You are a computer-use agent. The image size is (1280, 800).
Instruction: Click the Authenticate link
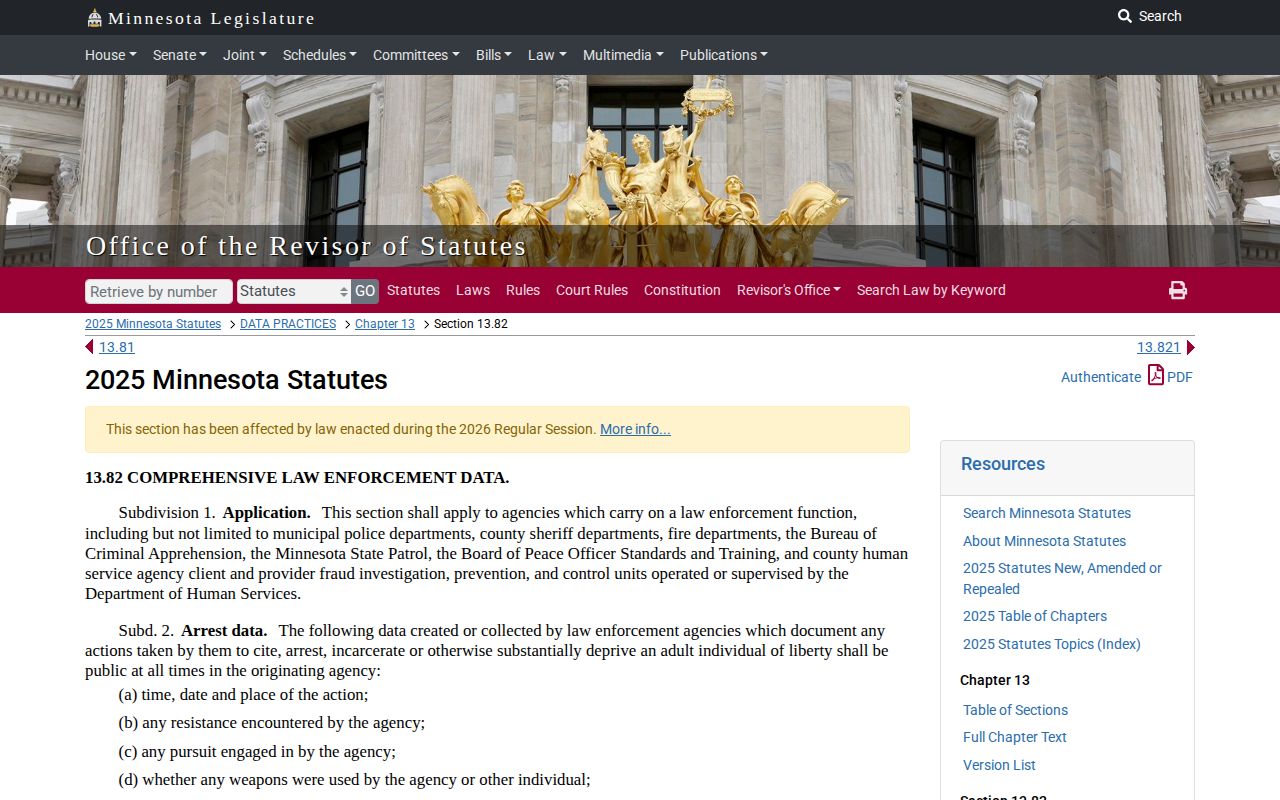coord(1101,377)
